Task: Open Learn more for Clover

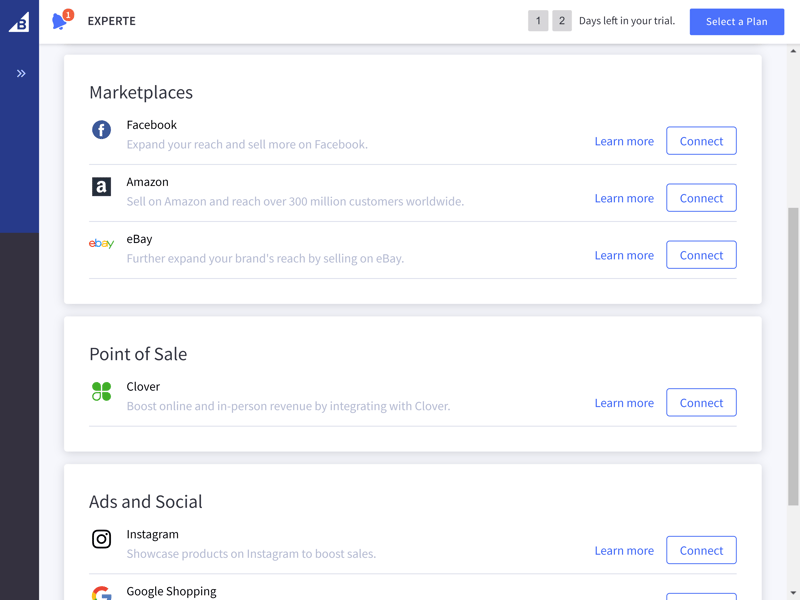Action: point(624,403)
